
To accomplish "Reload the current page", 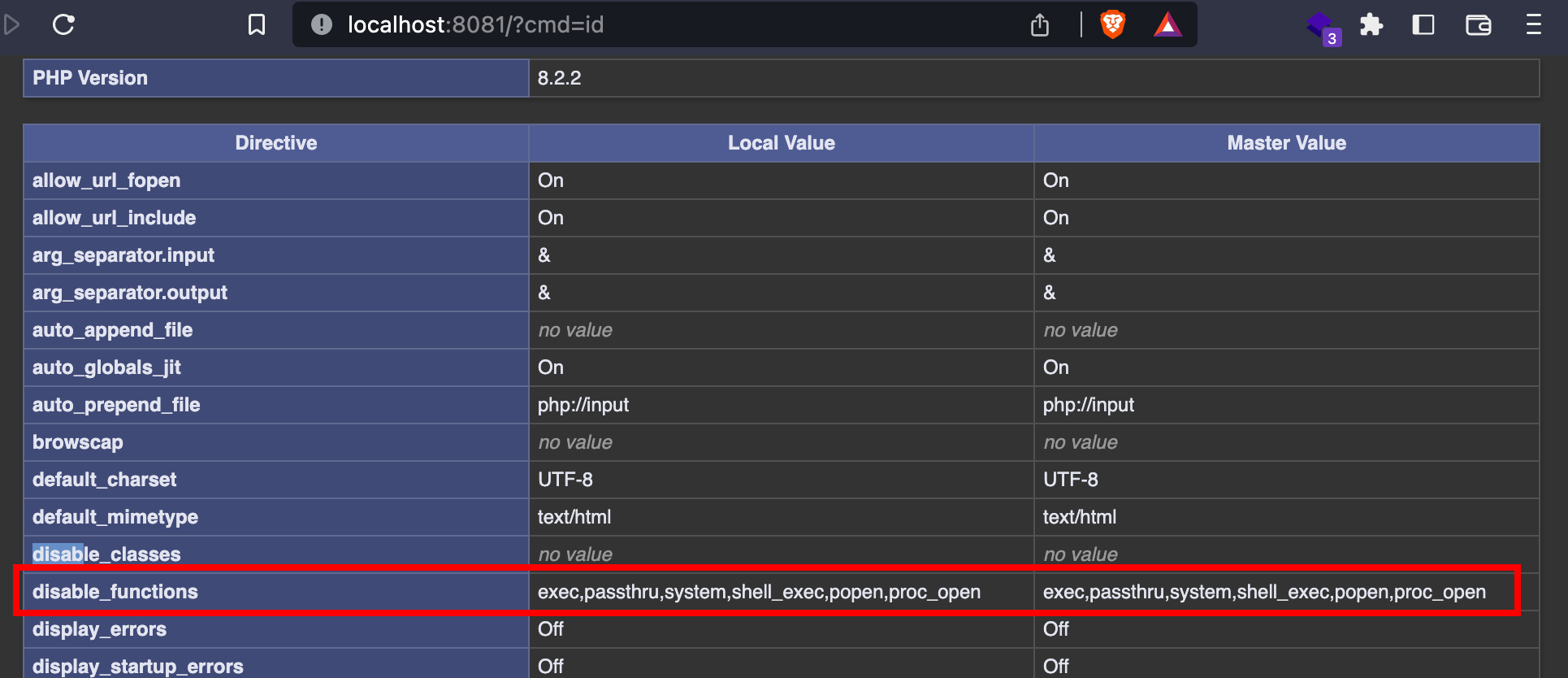I will pyautogui.click(x=63, y=24).
